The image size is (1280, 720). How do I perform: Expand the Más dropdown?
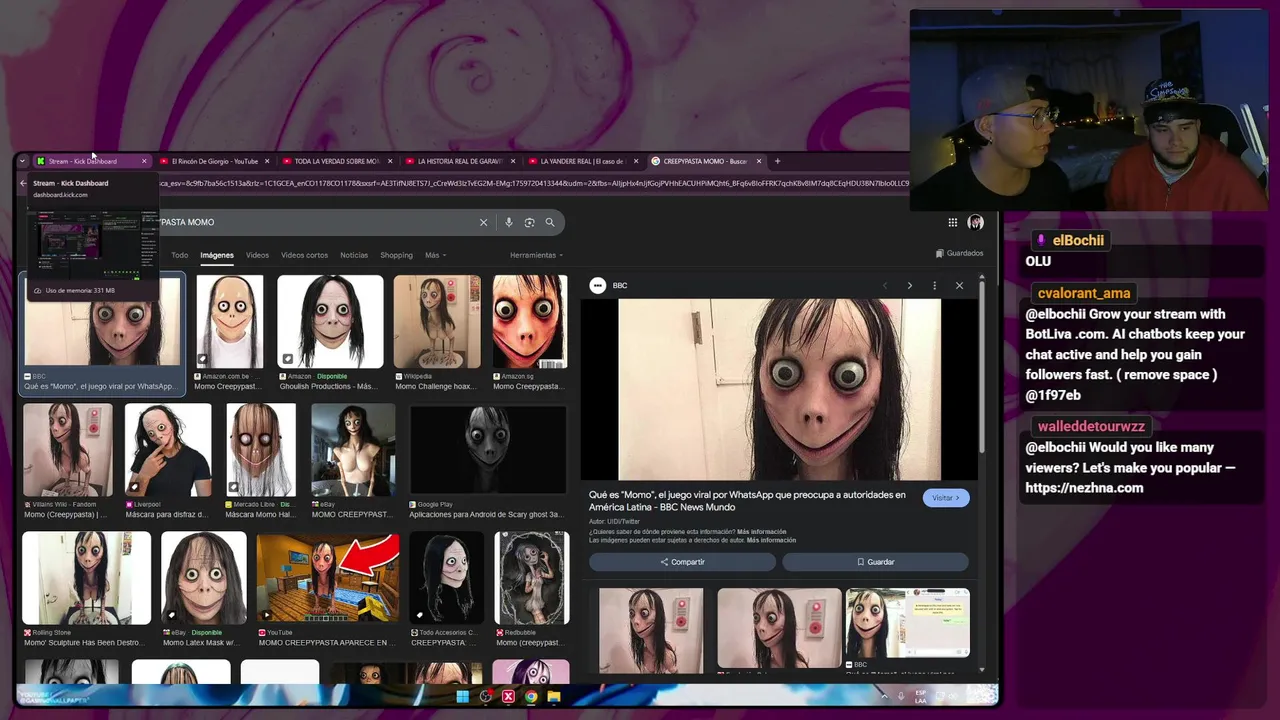[x=435, y=255]
